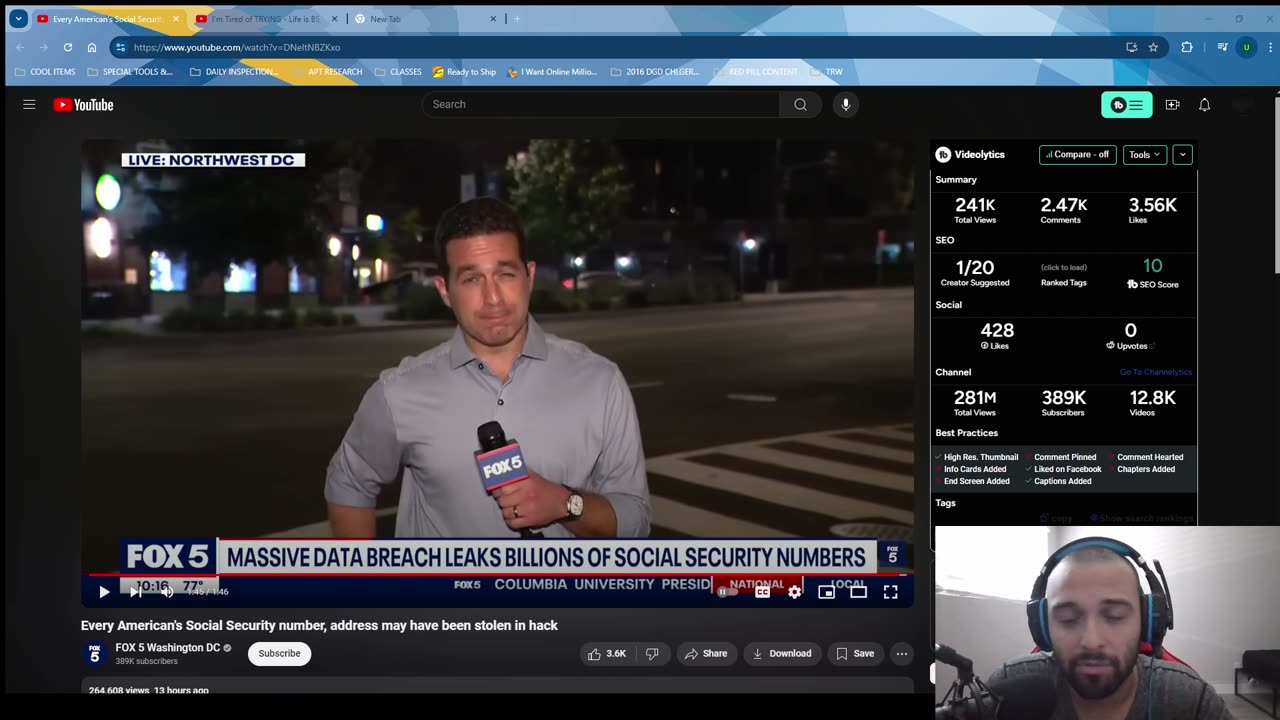Toggle autoplay switch in the player
This screenshot has height=720, width=1280.
[728, 592]
